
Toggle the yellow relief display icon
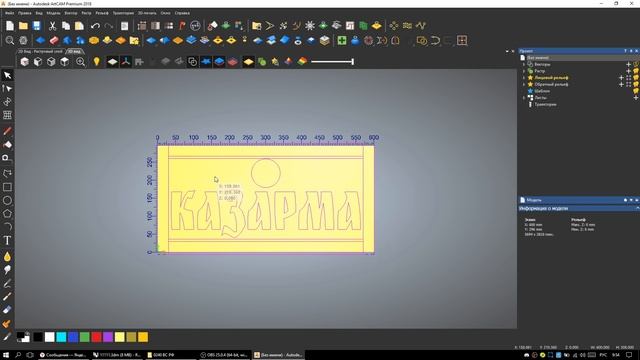[248, 62]
